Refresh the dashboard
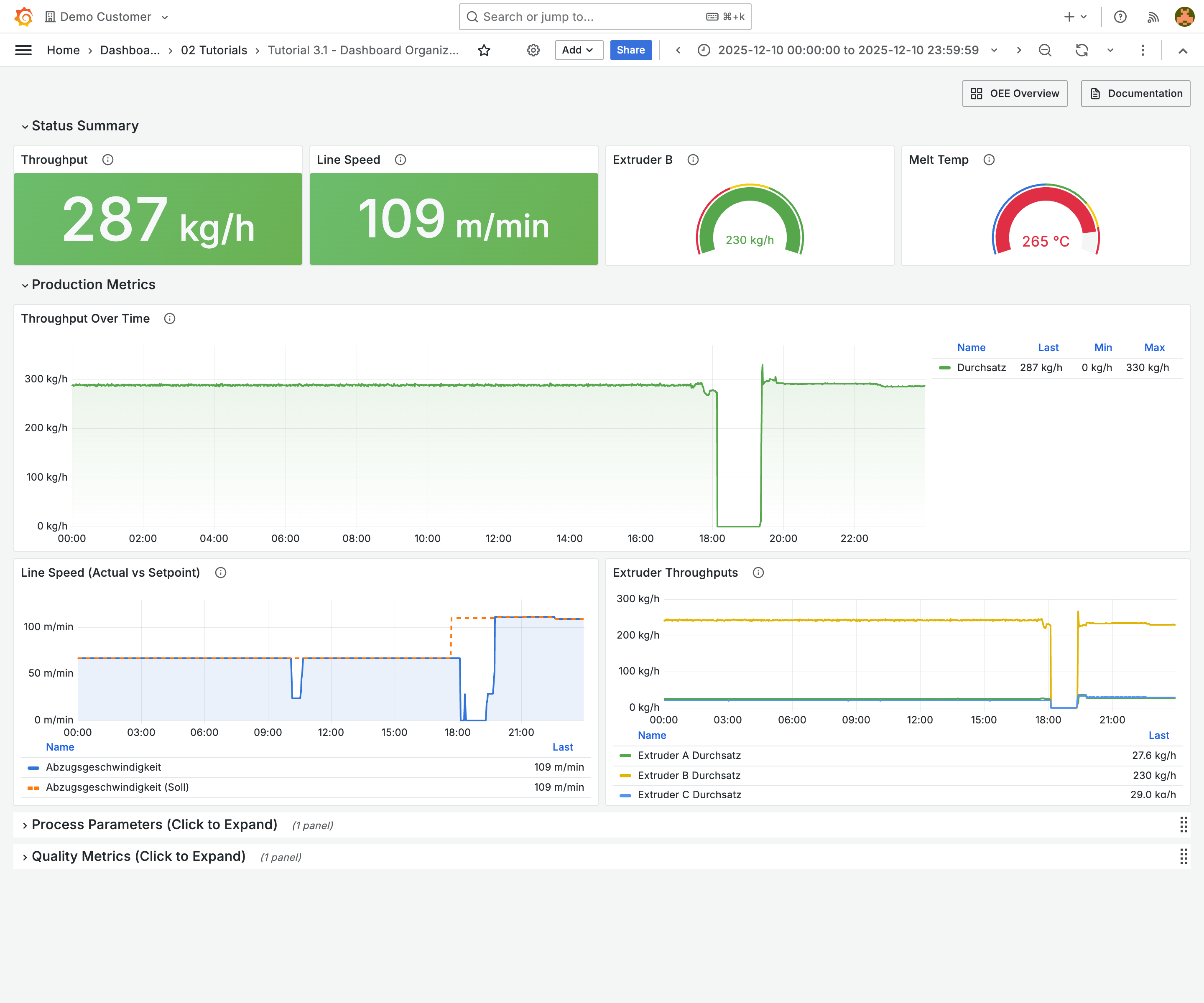 click(x=1082, y=51)
